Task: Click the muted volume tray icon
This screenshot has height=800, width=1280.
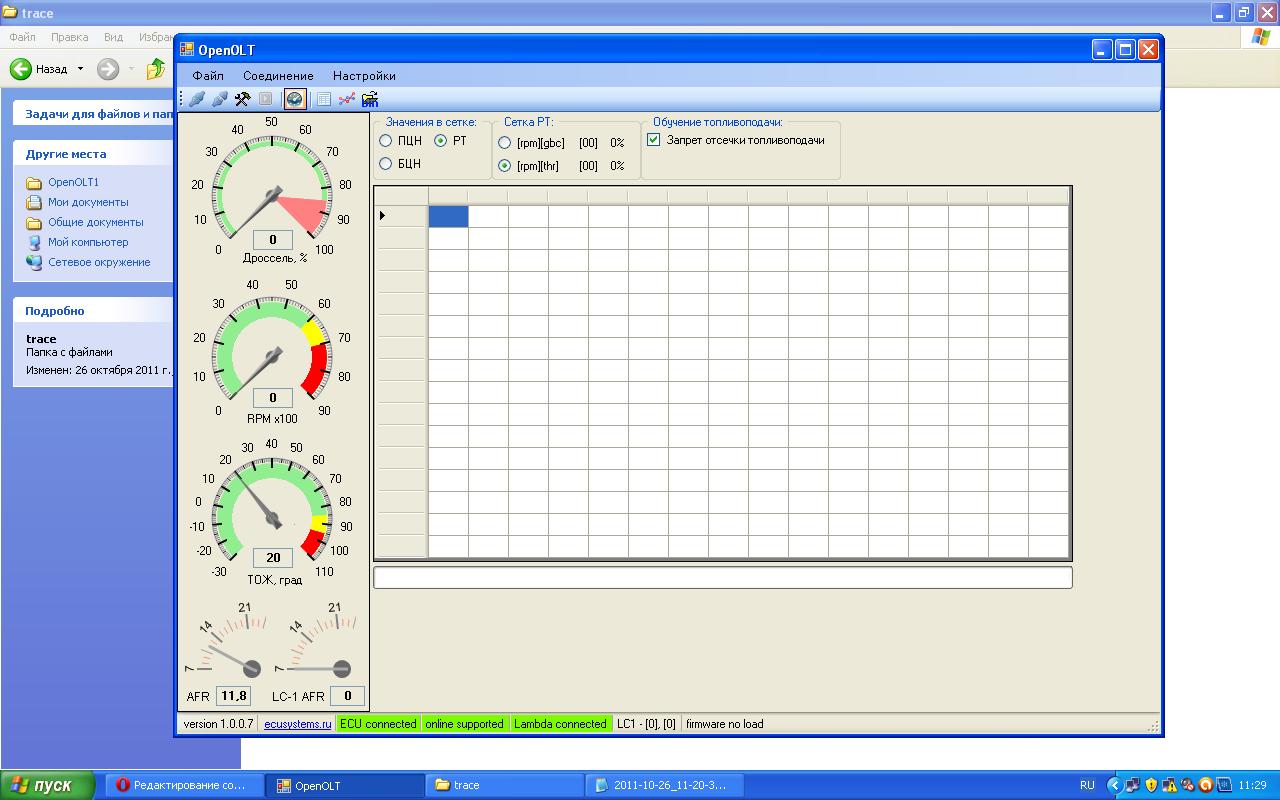Action: point(1188,785)
